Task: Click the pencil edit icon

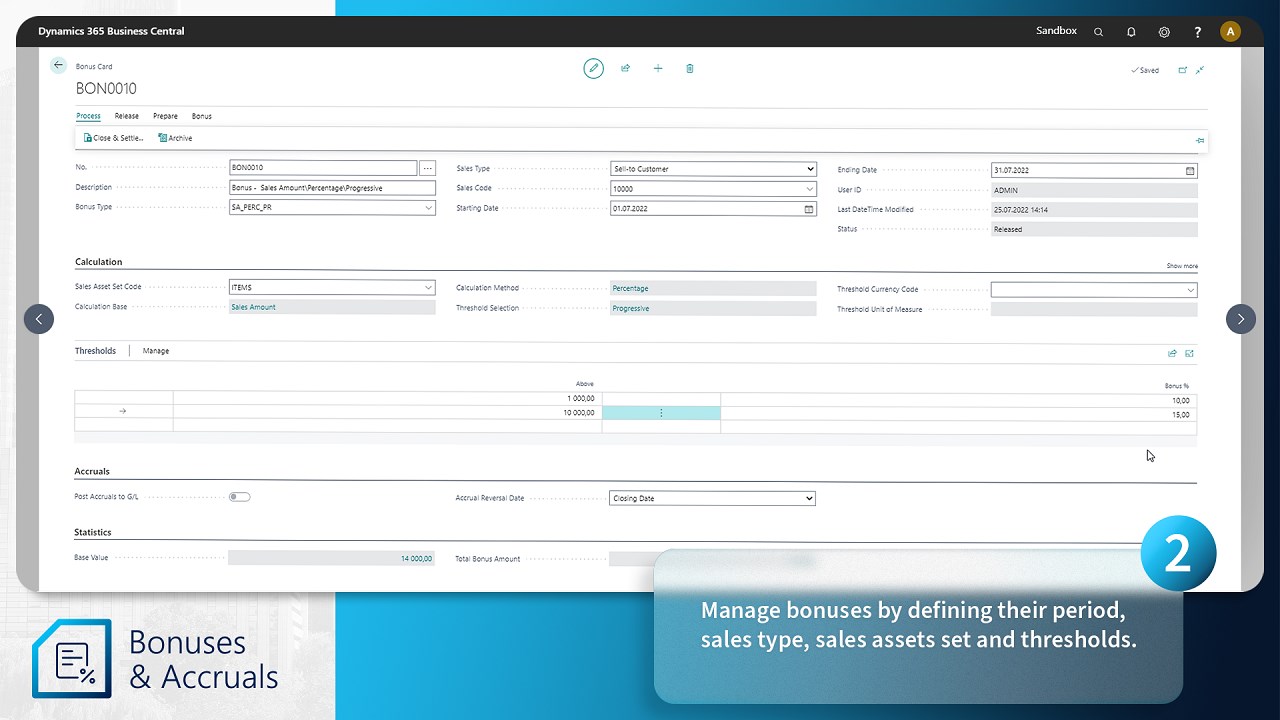Action: click(x=594, y=68)
